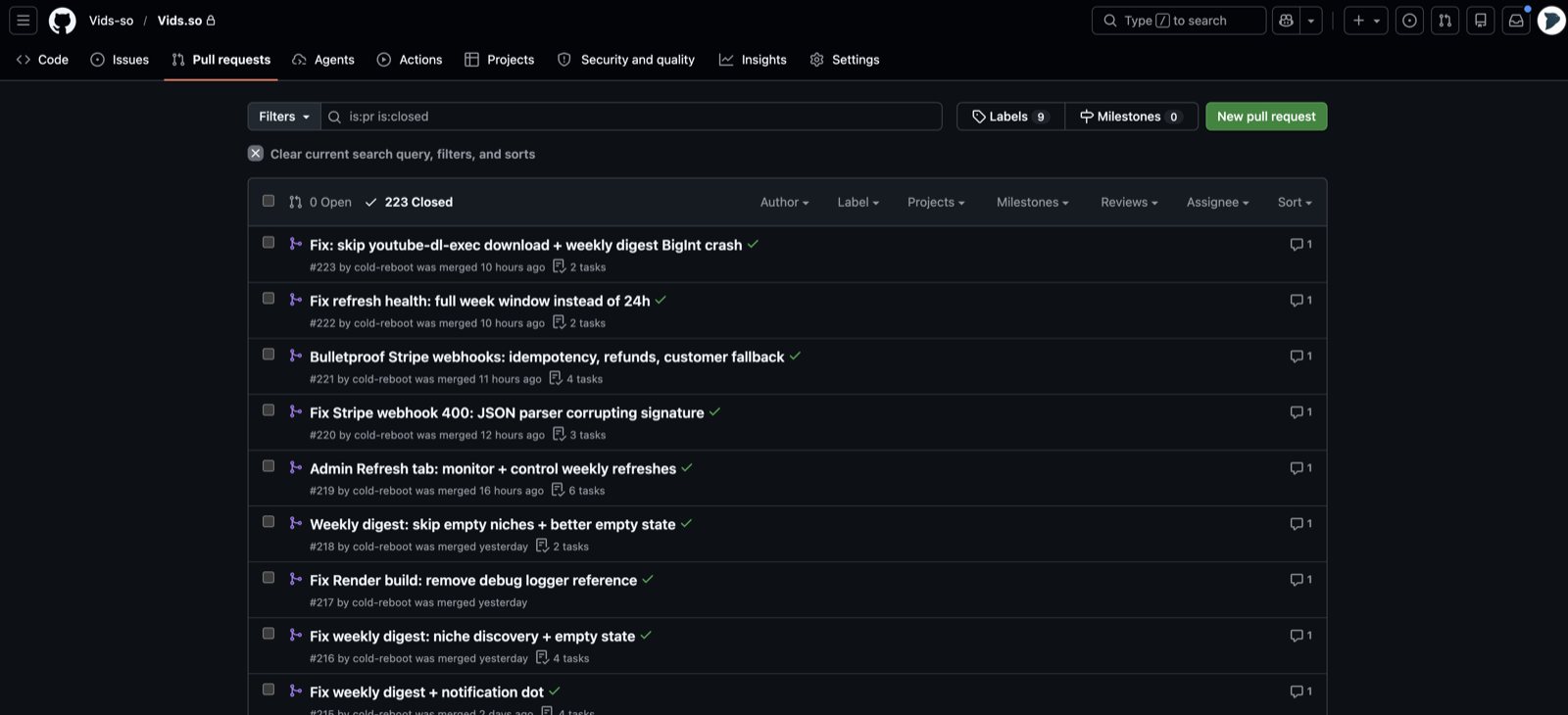Switch to the Issues tab
Screen dimensions: 1568x715
[x=120, y=60]
